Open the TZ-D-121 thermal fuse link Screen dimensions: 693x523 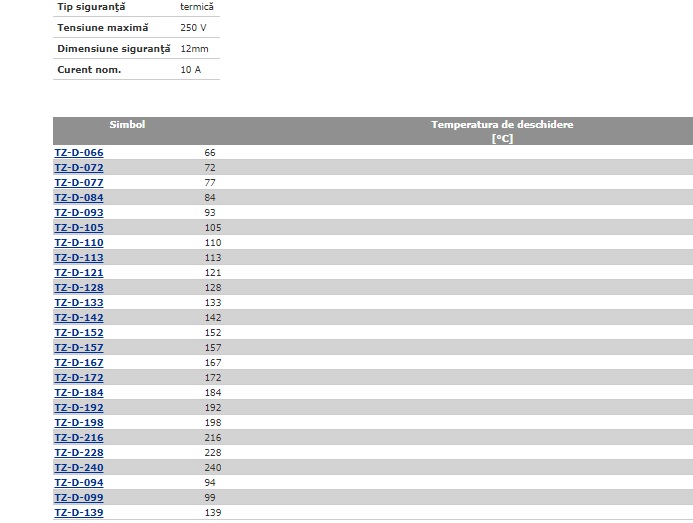tap(79, 273)
